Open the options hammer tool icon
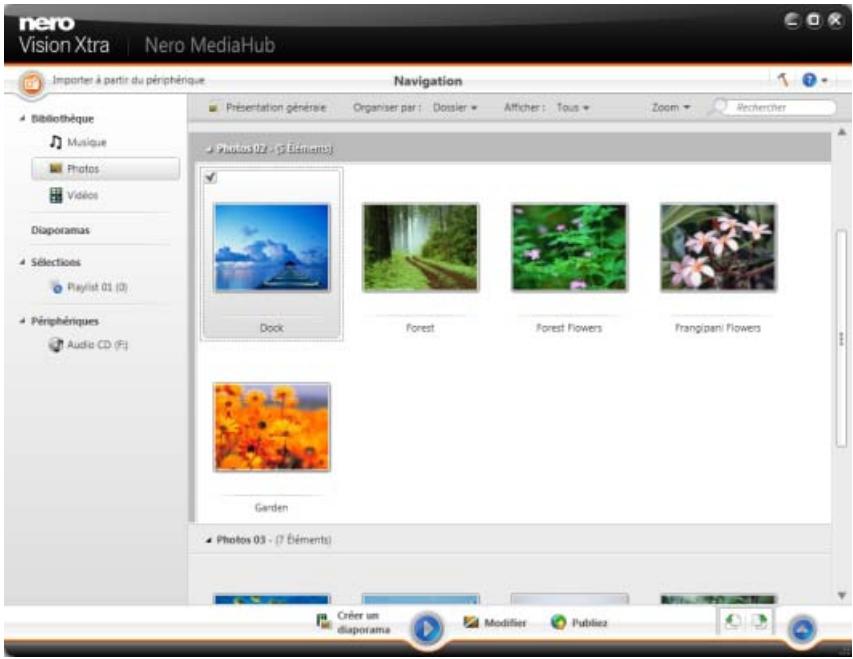The width and height of the screenshot is (853, 659). (x=782, y=80)
